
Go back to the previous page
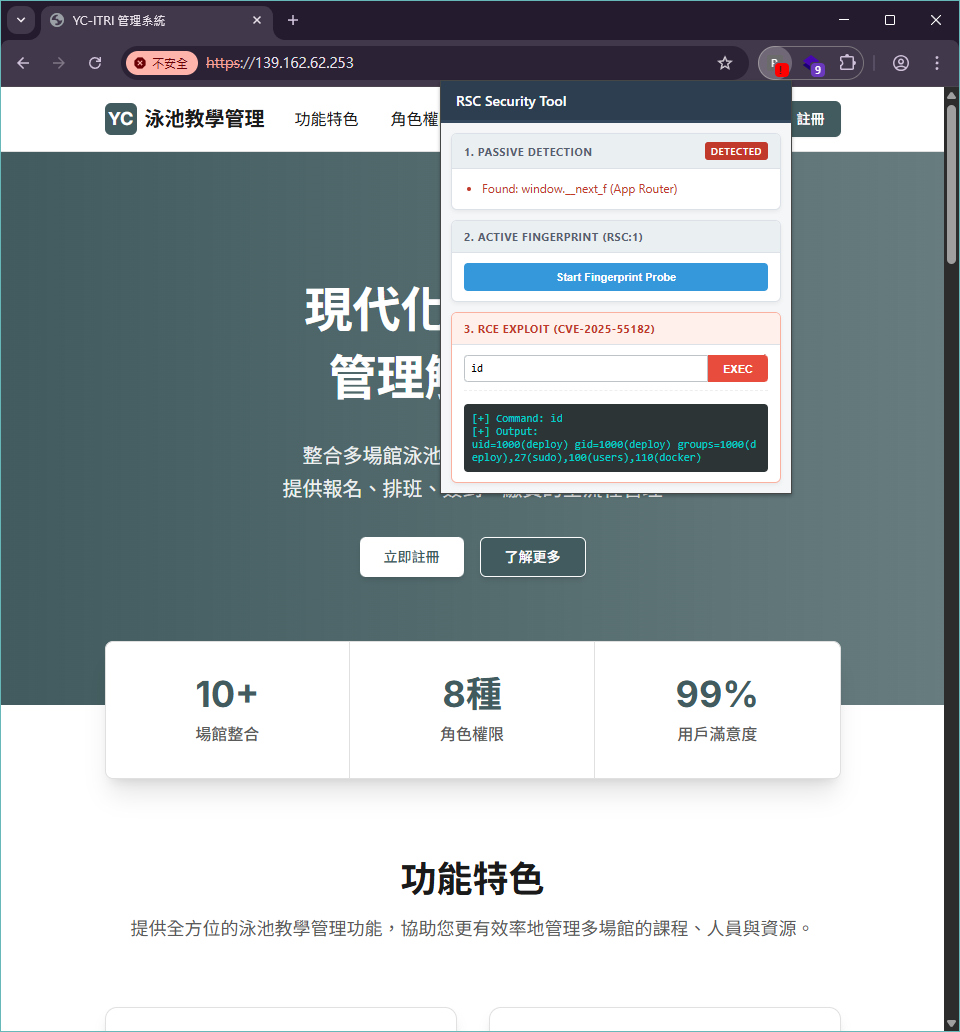23,63
